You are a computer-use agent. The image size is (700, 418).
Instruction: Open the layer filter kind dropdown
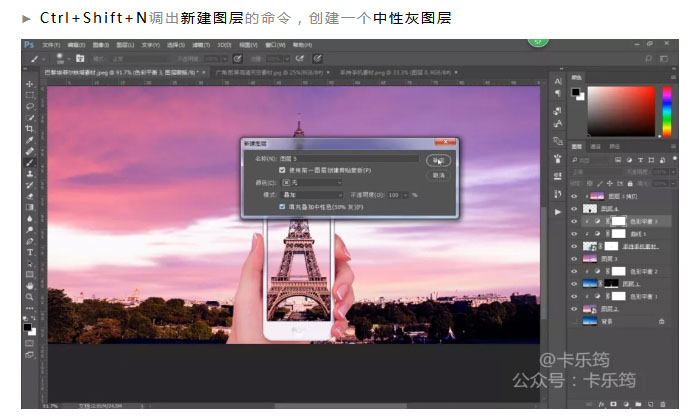(591, 160)
